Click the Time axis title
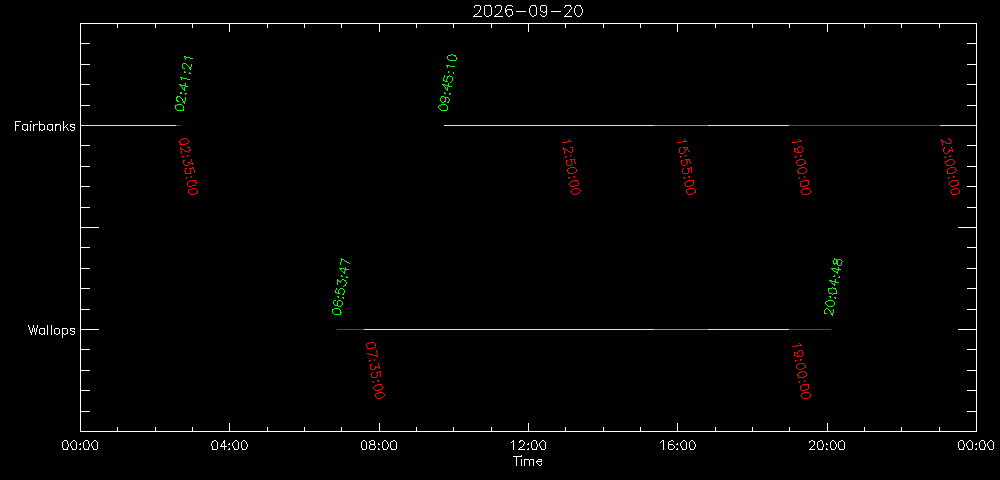 click(x=528, y=462)
